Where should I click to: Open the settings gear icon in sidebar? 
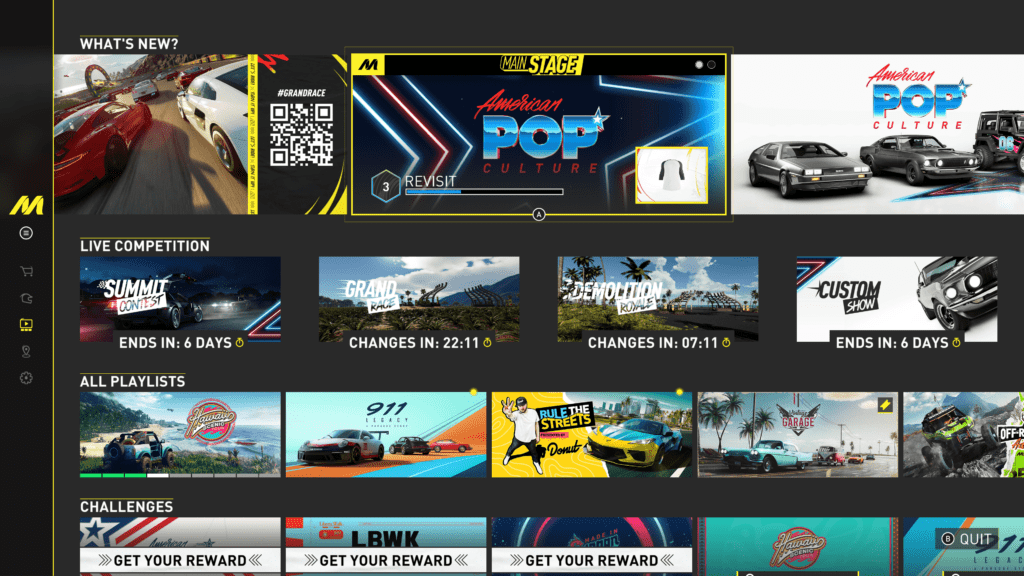click(x=26, y=378)
